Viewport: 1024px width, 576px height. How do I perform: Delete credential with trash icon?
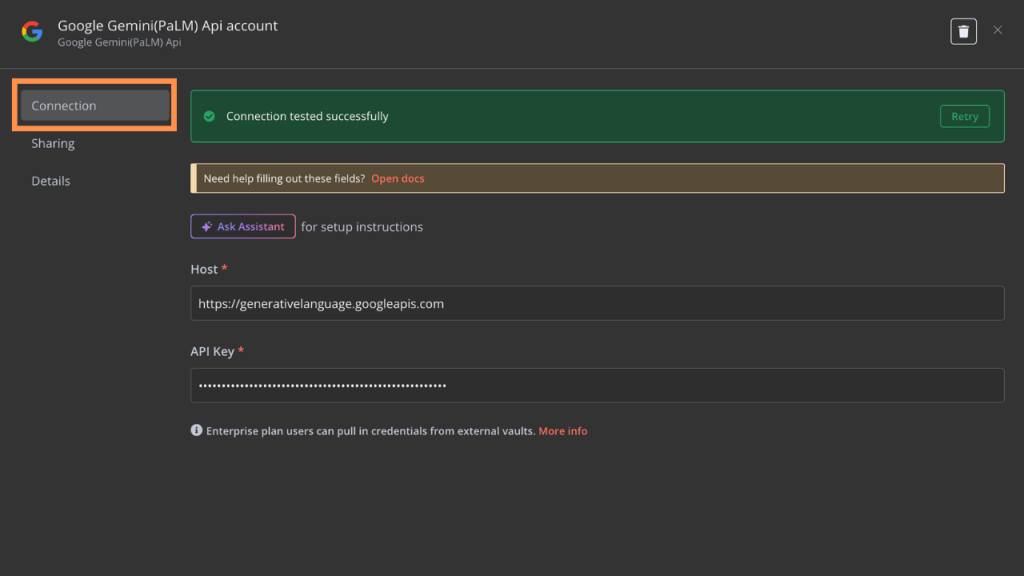pos(963,31)
